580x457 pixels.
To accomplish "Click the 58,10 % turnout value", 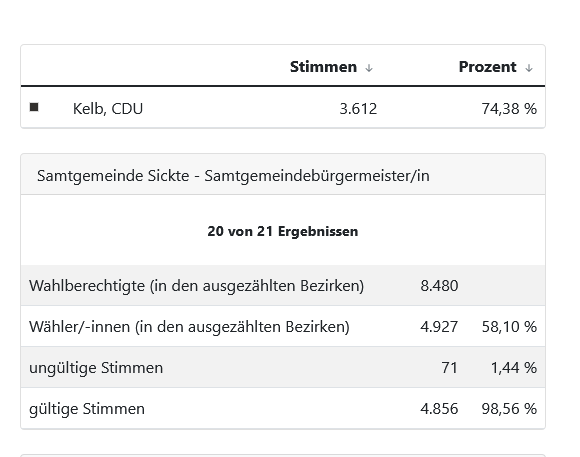I will pos(509,327).
